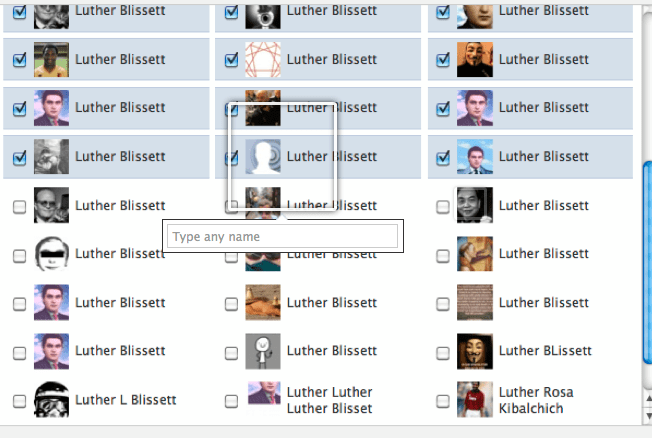
Task: Click Luther L Blissett's helmet avatar
Action: [51, 400]
